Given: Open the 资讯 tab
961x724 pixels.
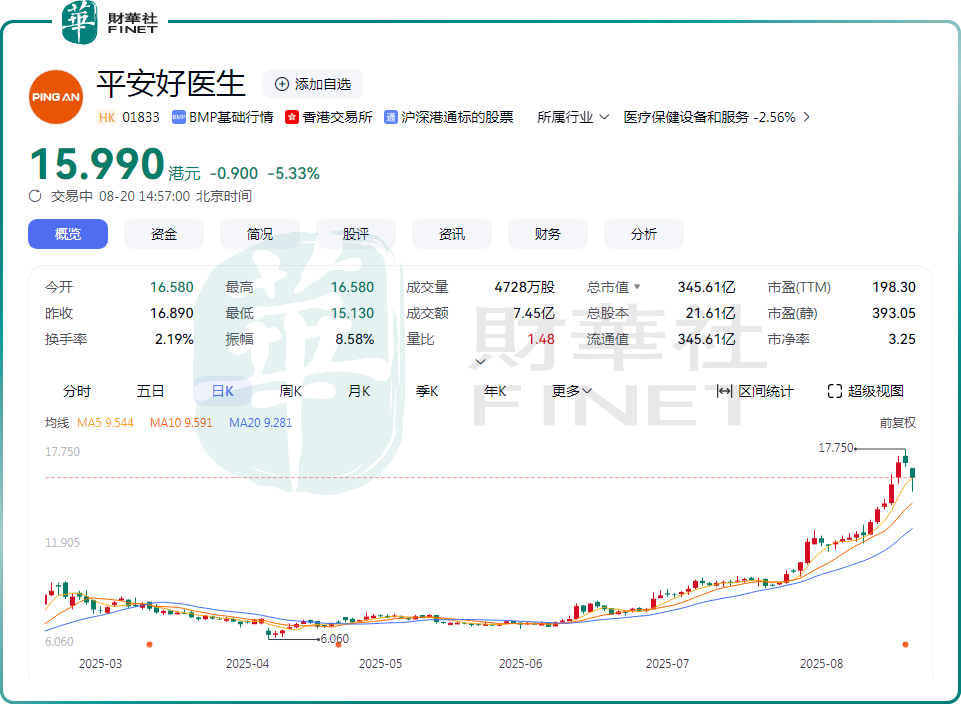Looking at the screenshot, I should click(452, 234).
